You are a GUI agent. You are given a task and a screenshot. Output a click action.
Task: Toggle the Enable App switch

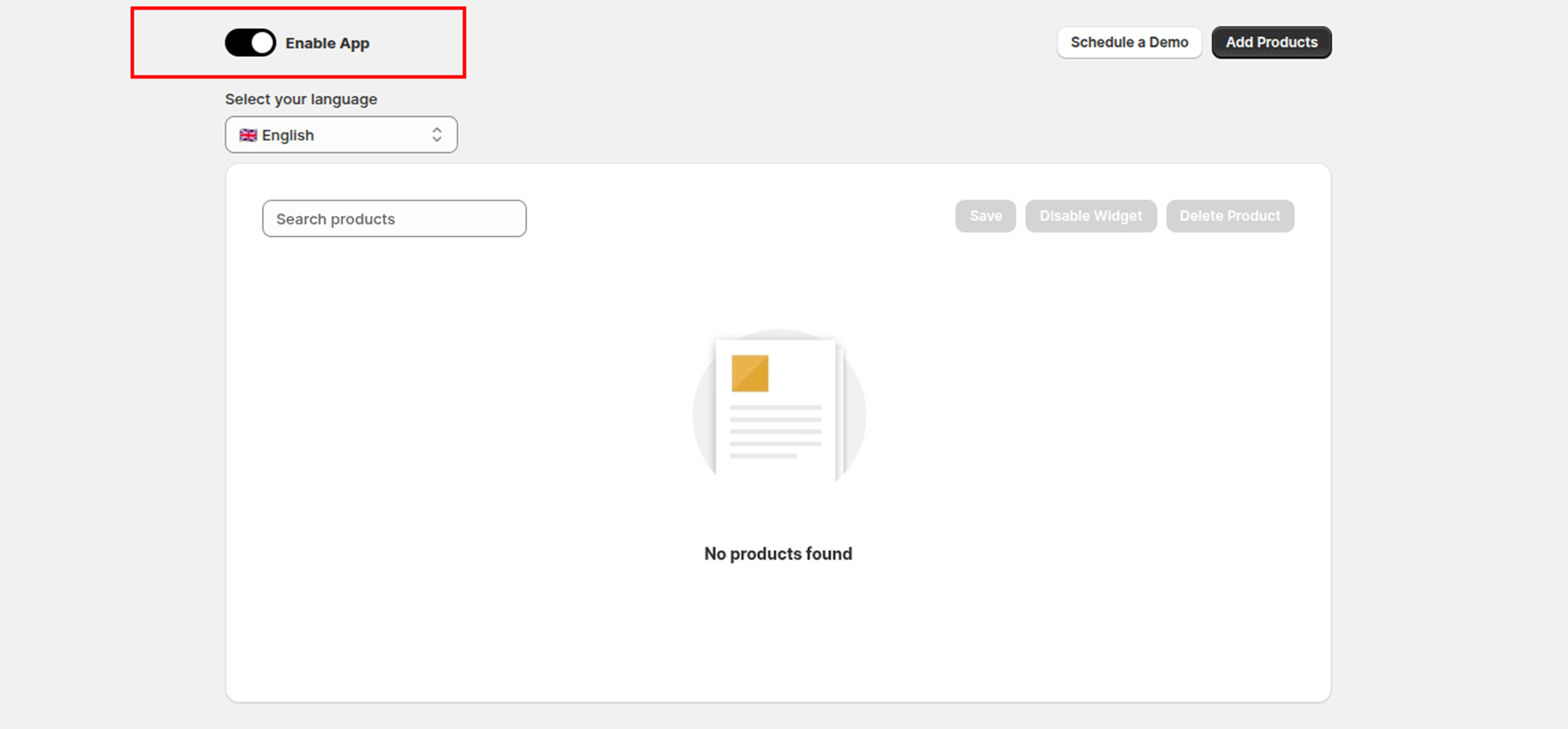point(250,43)
